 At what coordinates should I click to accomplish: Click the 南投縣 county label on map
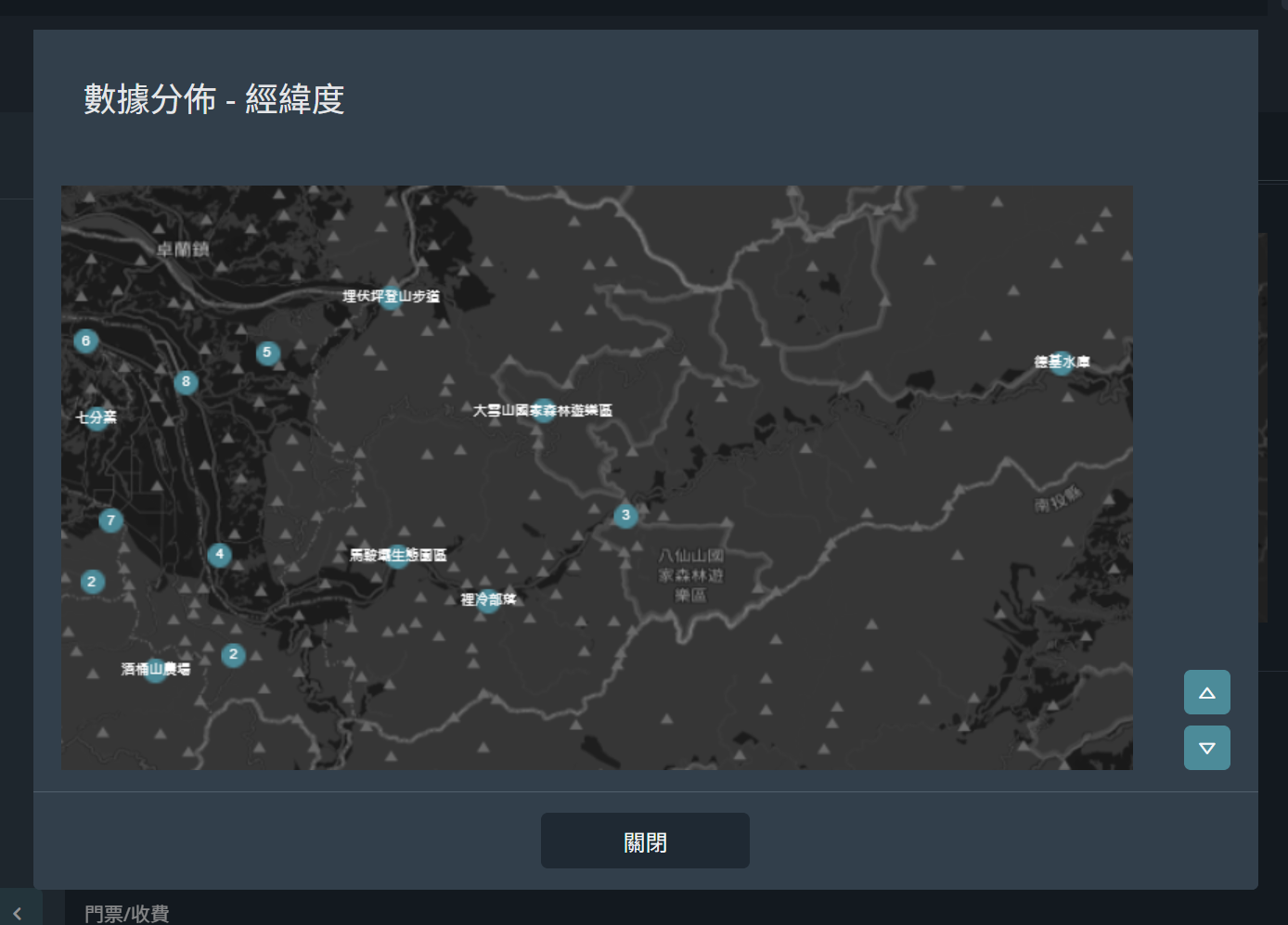pos(1058,498)
